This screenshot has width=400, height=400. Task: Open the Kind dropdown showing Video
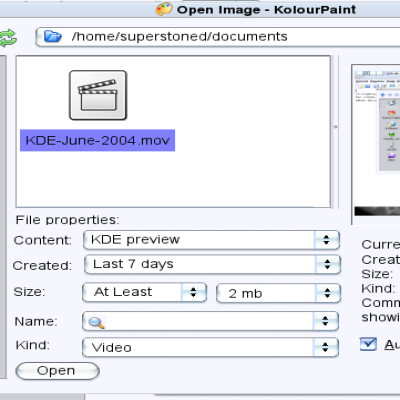point(211,347)
